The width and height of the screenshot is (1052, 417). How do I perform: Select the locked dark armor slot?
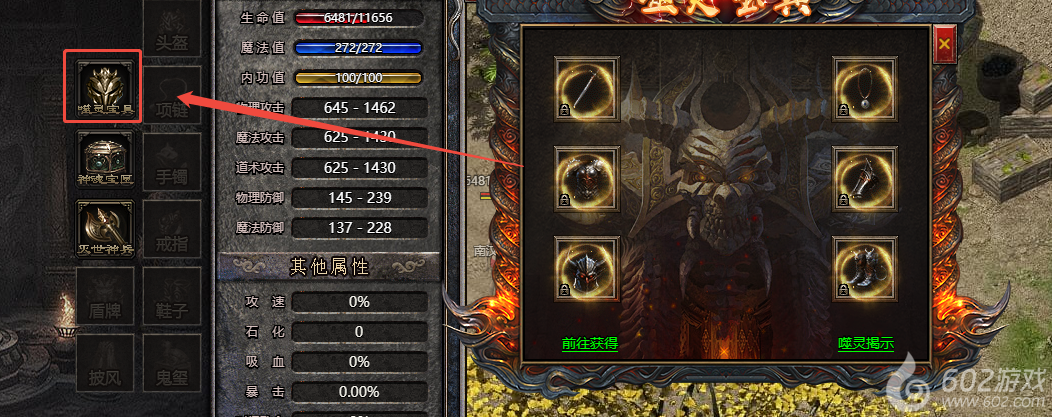pyautogui.click(x=586, y=179)
